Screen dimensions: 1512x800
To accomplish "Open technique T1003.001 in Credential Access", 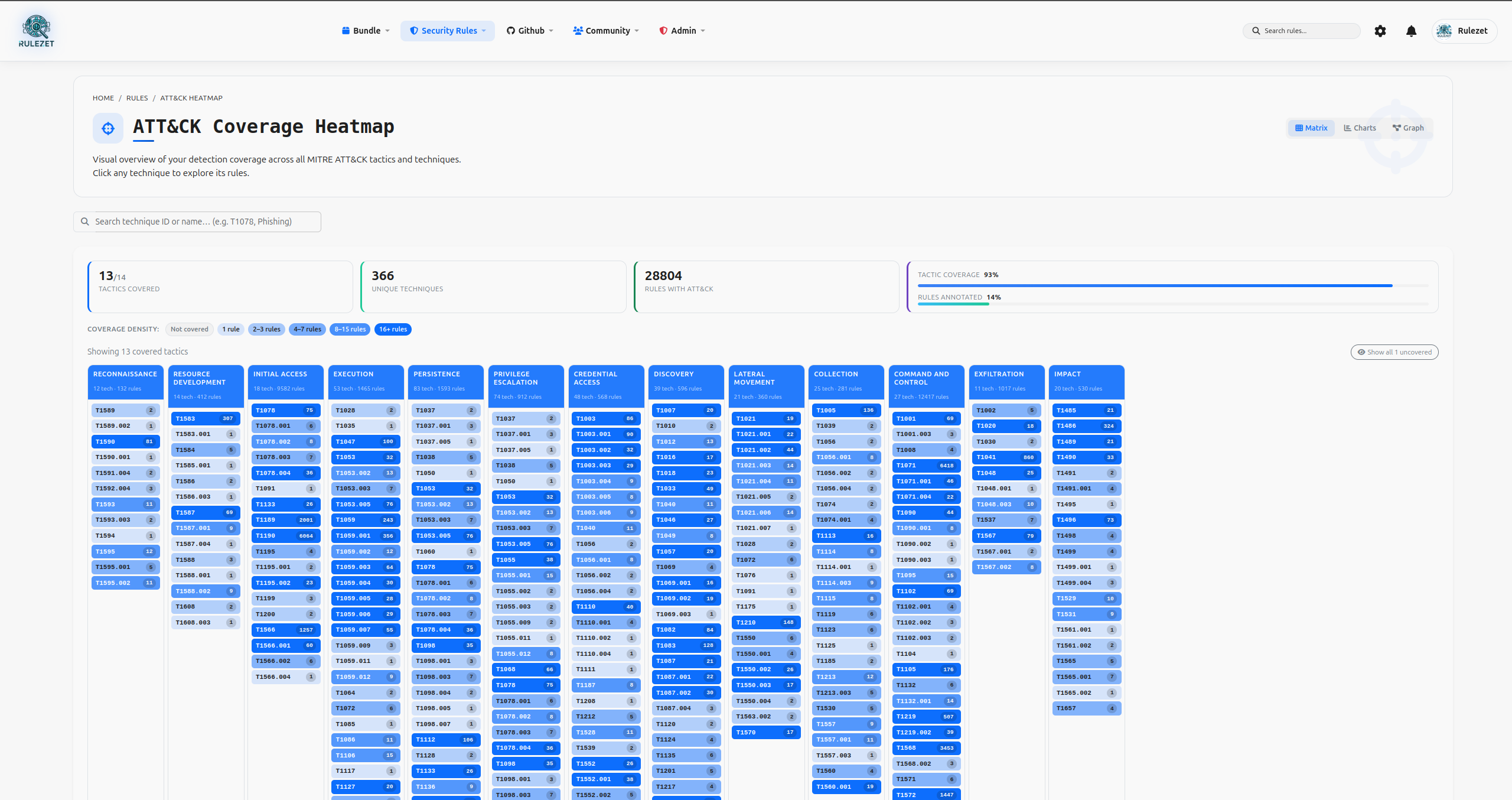I will tap(606, 434).
